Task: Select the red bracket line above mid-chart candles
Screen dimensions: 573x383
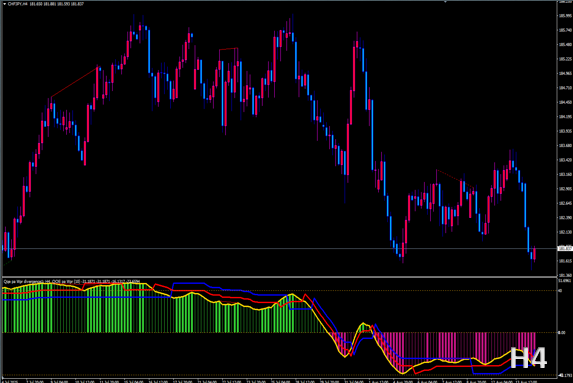Action: pyautogui.click(x=229, y=49)
